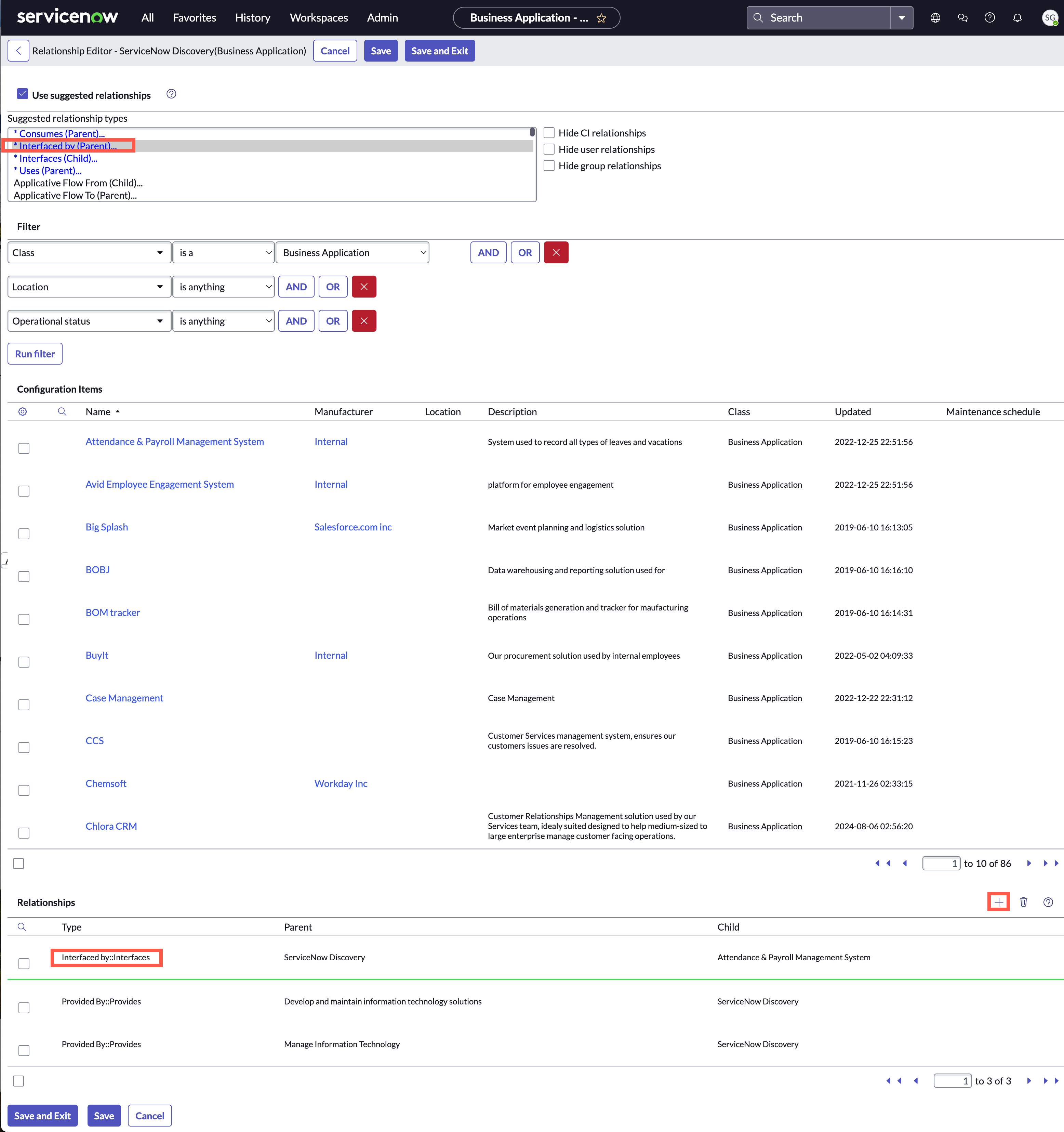Toggle Use suggested relationships checkbox
The height and width of the screenshot is (1132, 1064).
23,94
